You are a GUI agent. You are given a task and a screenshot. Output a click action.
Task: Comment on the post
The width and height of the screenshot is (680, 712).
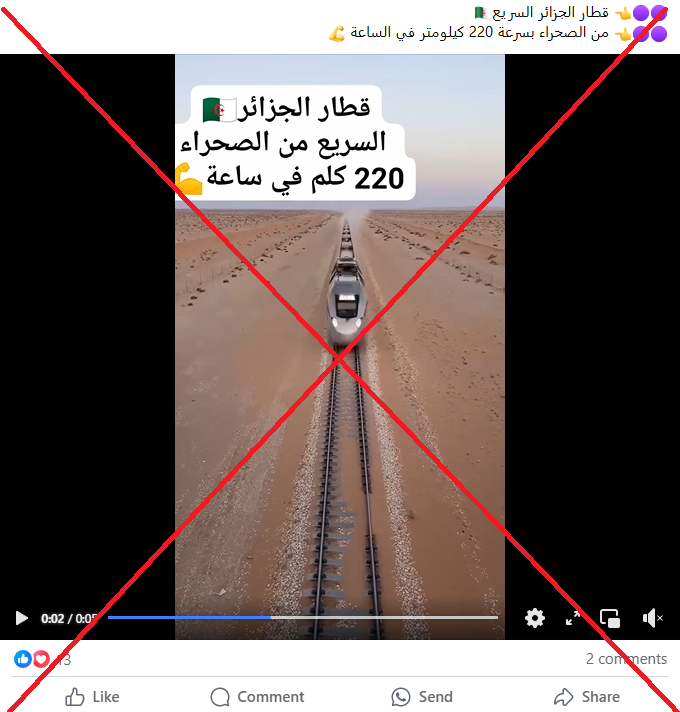coord(257,697)
